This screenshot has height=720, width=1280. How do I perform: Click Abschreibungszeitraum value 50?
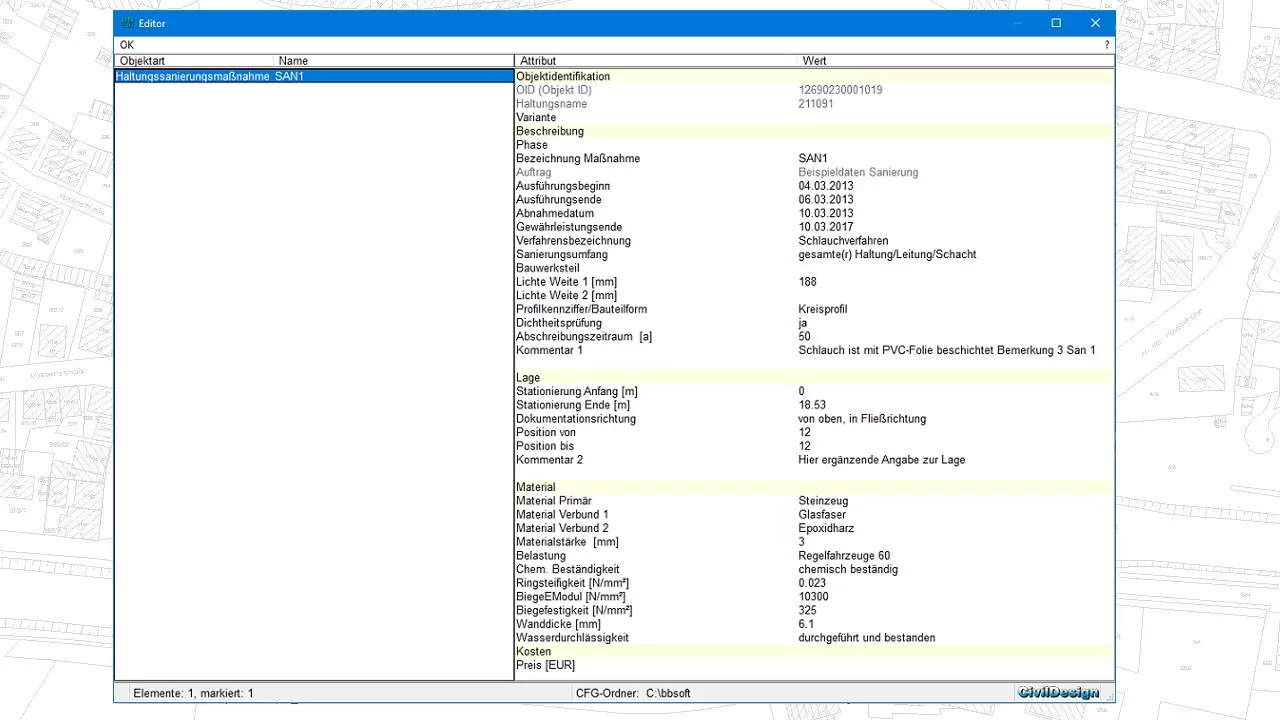[x=805, y=337]
